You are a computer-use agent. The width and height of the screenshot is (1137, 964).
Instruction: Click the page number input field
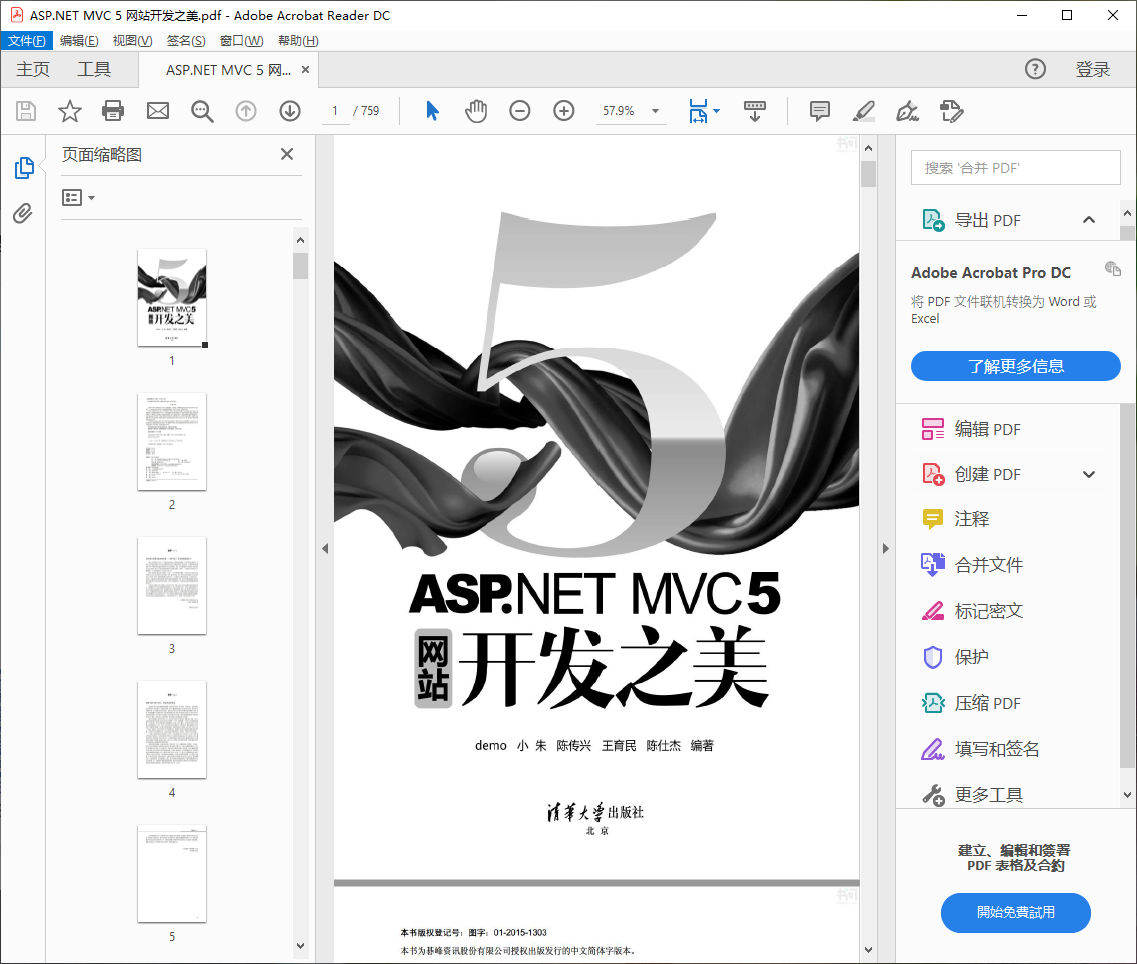tap(335, 111)
